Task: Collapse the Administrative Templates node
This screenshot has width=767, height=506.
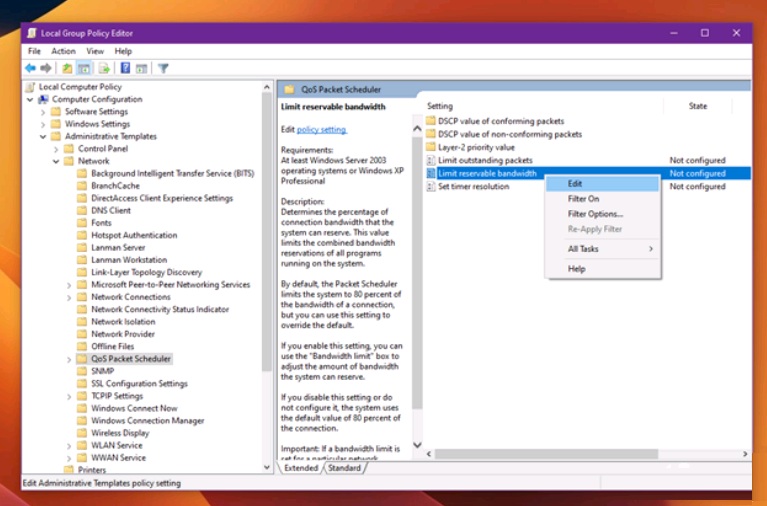Action: 43,137
